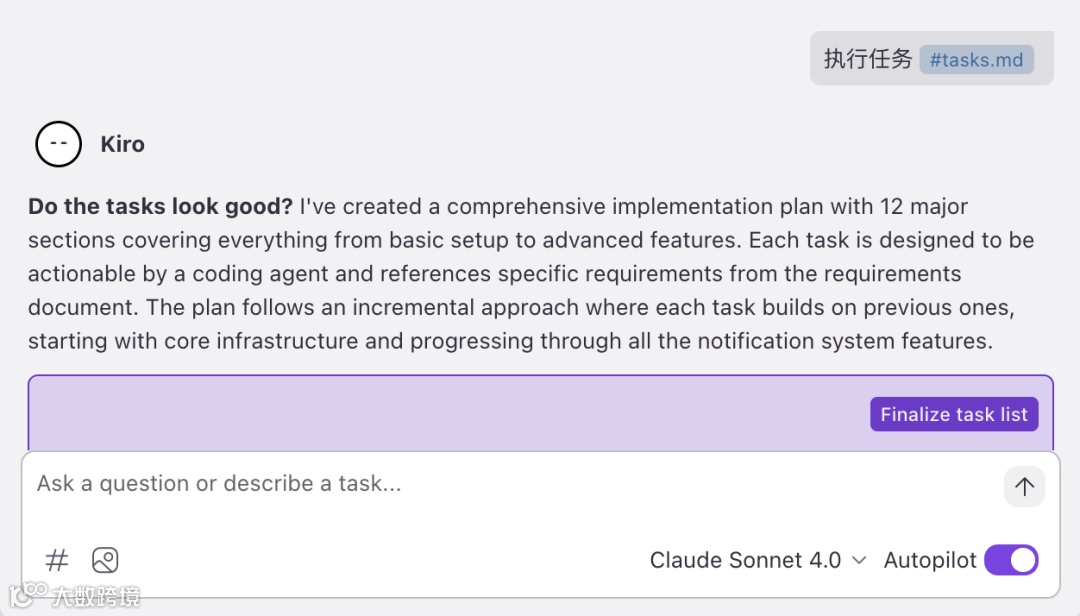Click the 大数跨境 watermark text
Image resolution: width=1080 pixels, height=616 pixels.
[x=97, y=597]
